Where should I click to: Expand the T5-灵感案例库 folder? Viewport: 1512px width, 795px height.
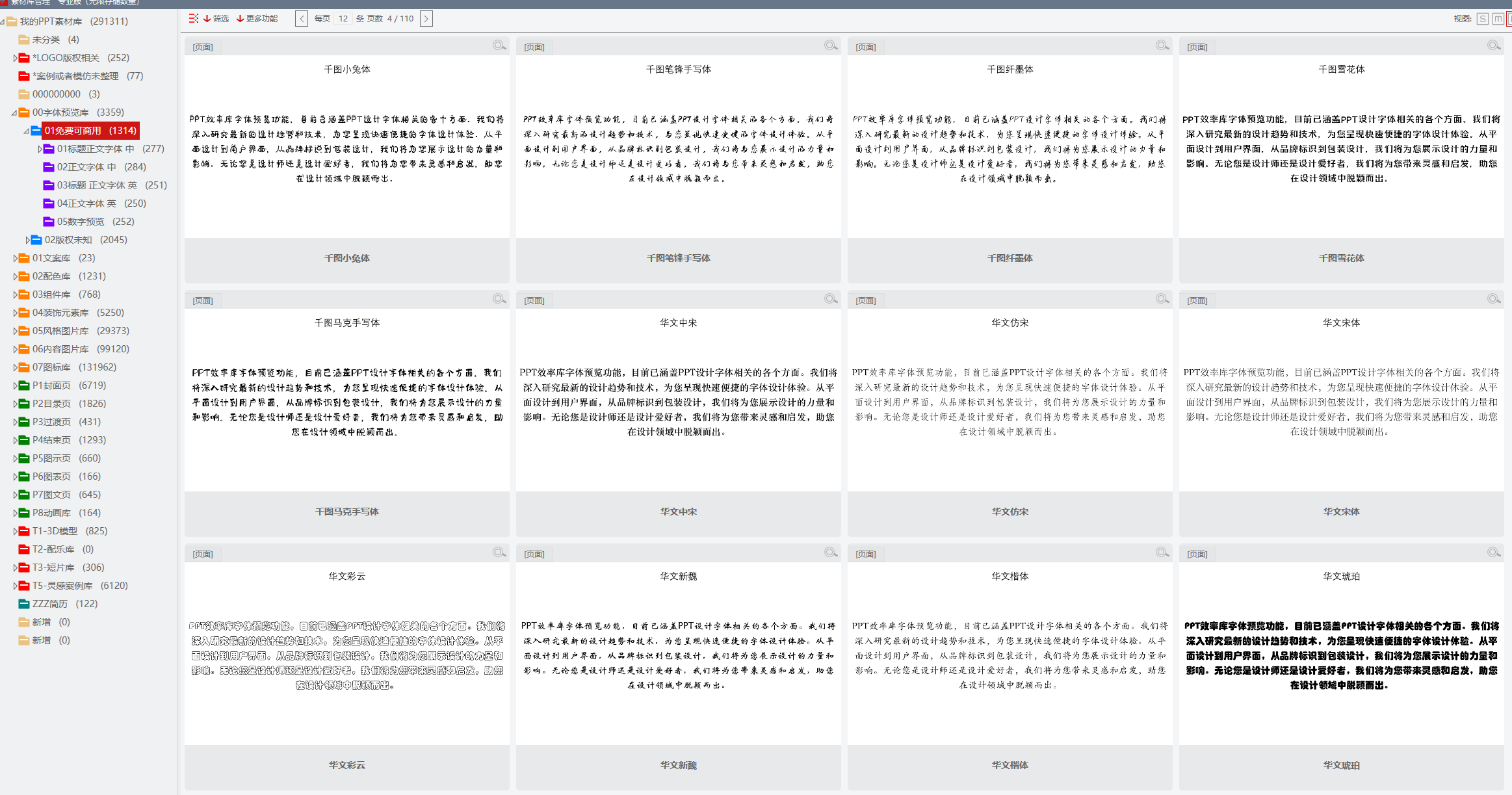(x=15, y=586)
